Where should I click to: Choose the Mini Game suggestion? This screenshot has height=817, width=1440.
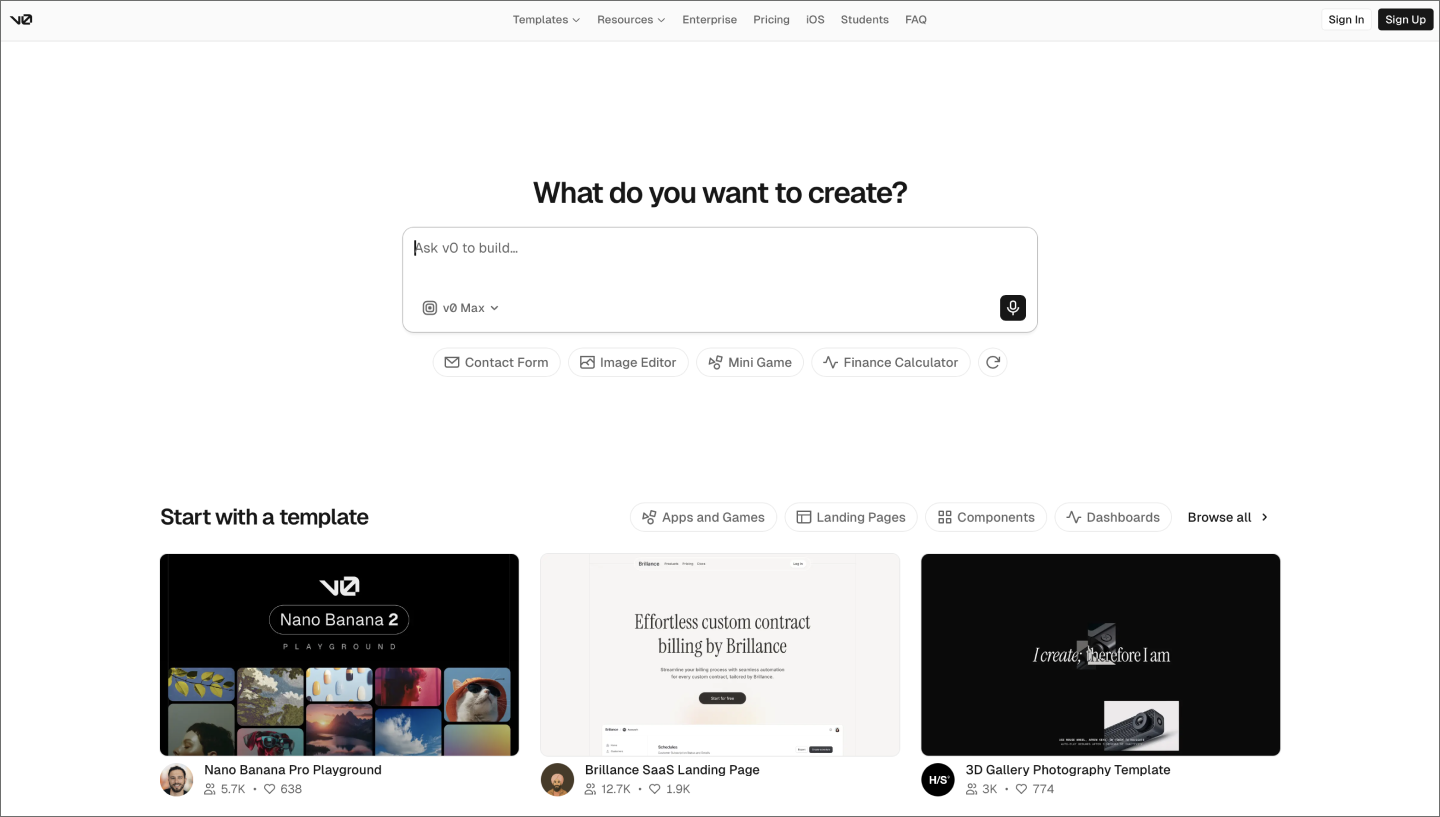pyautogui.click(x=750, y=362)
